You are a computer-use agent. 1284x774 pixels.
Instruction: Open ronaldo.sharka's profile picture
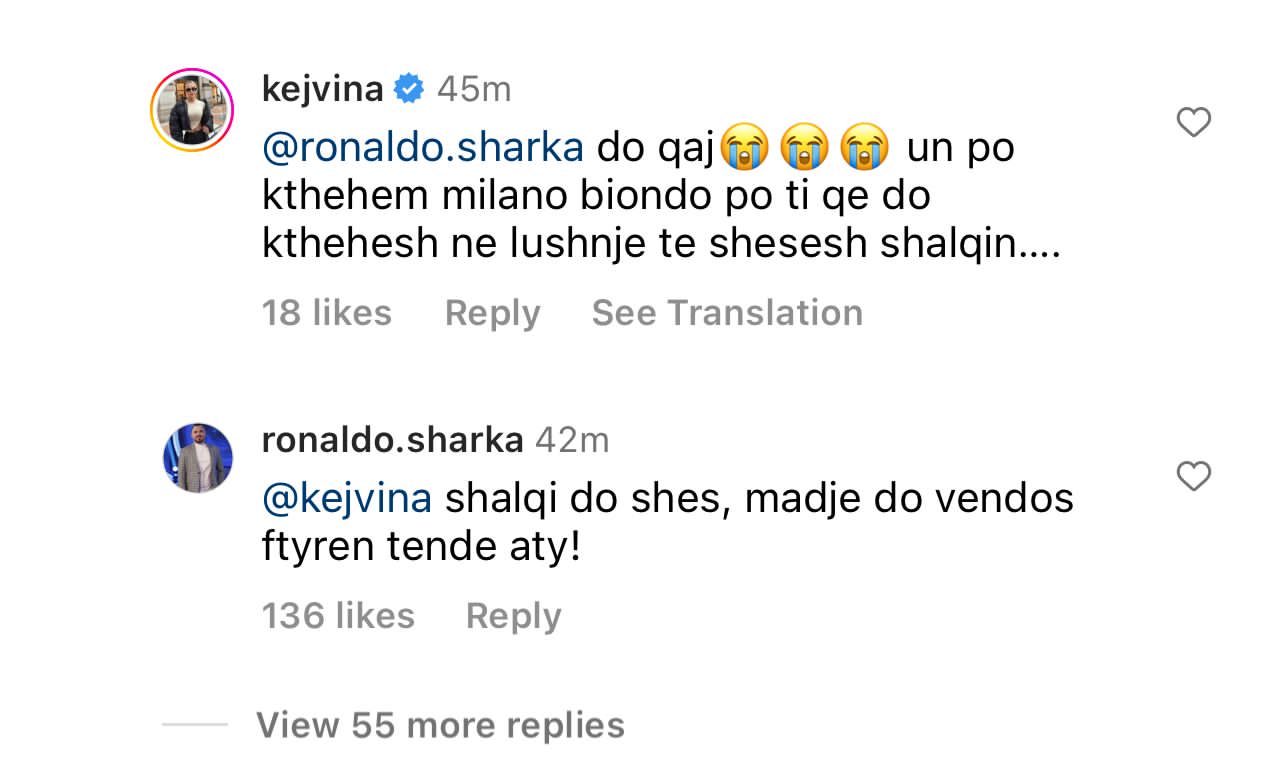tap(198, 457)
